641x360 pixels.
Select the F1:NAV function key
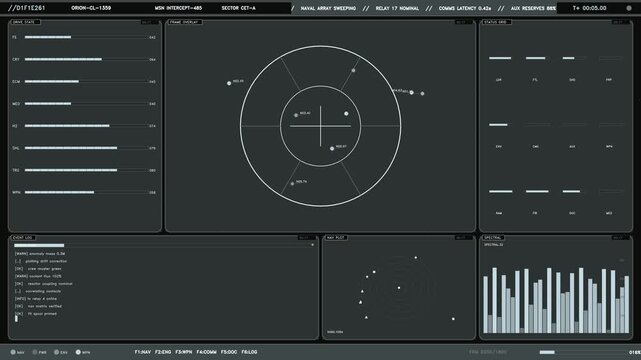click(x=143, y=352)
